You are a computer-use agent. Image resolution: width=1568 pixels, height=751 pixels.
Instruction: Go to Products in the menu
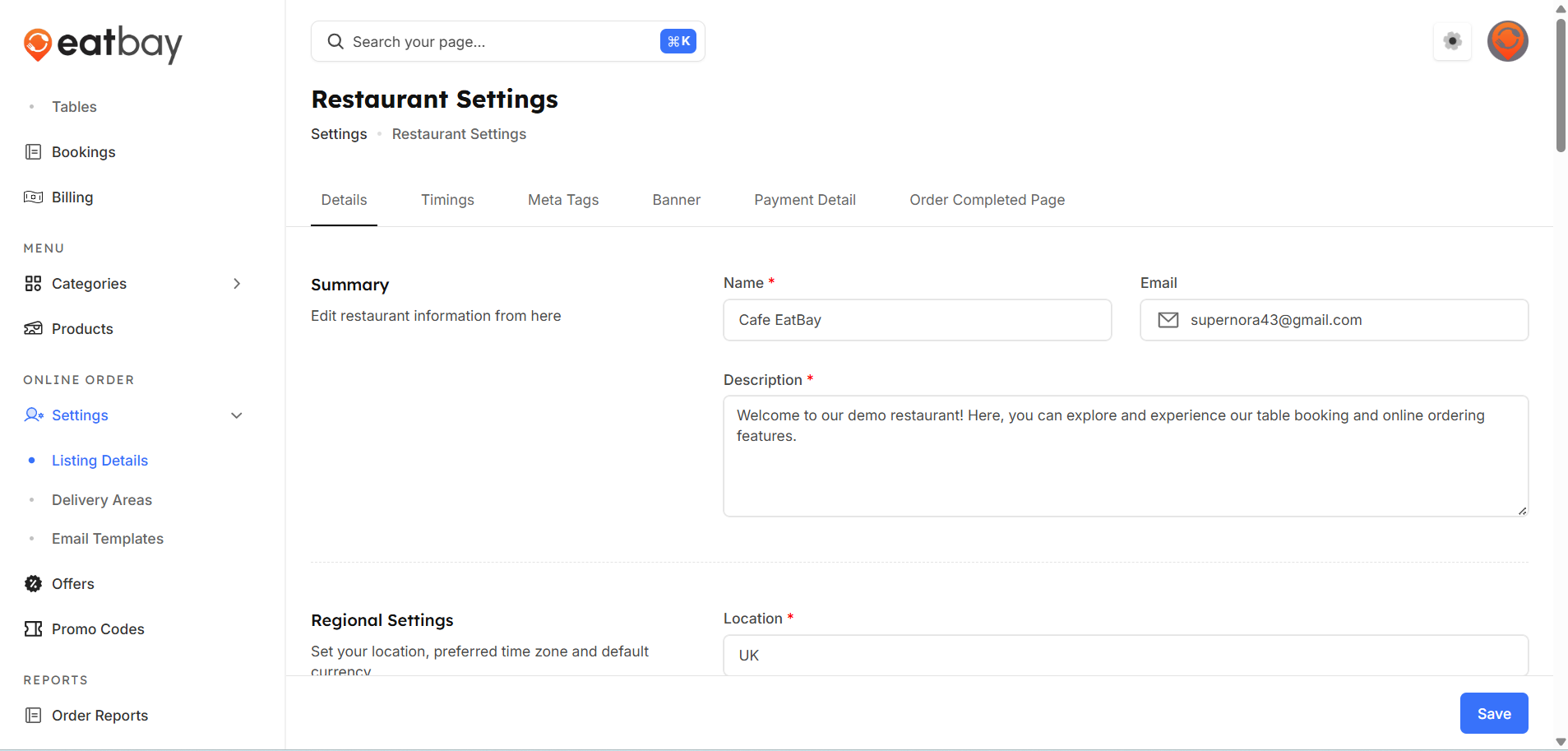coord(82,329)
